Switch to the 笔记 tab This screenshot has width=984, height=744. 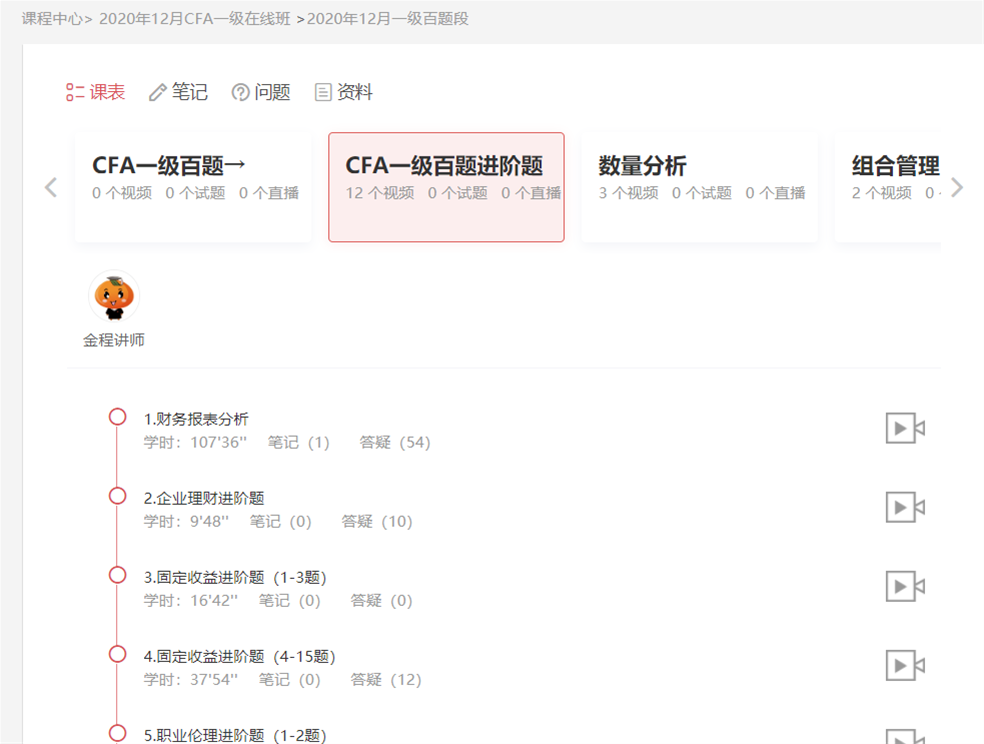[x=178, y=93]
